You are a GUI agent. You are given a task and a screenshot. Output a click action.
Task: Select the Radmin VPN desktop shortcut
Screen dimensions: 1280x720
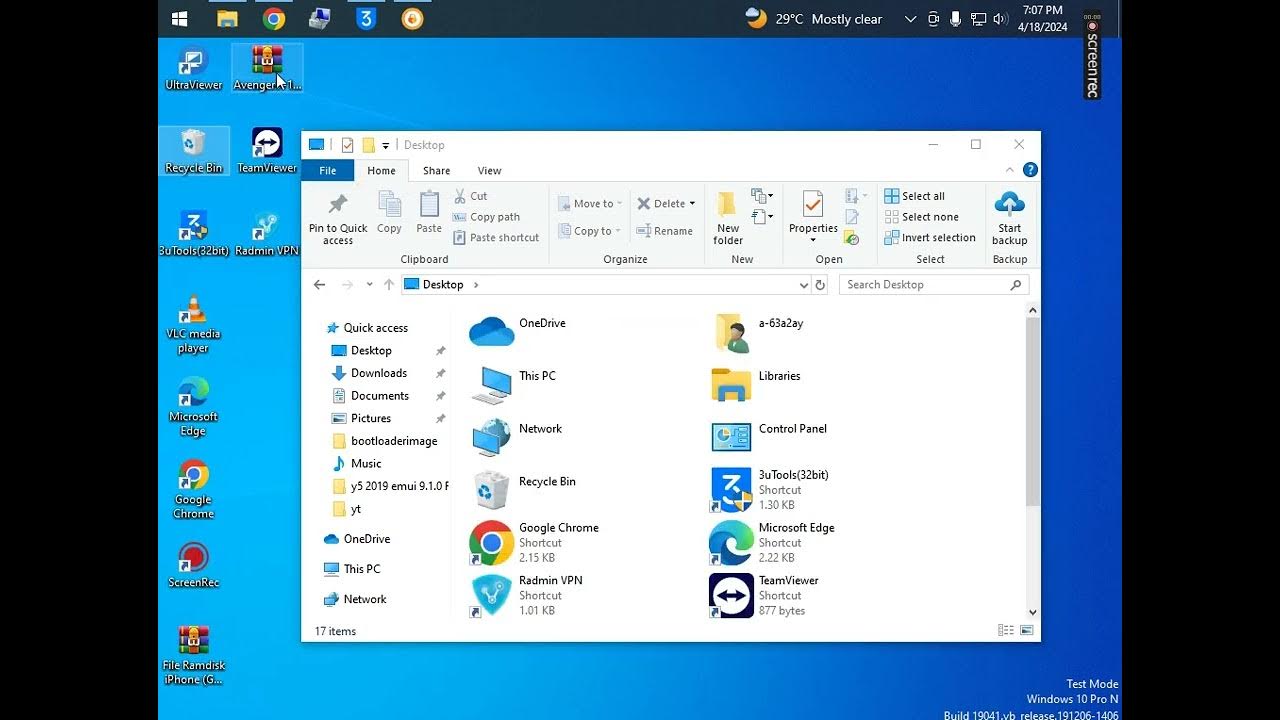click(x=267, y=234)
